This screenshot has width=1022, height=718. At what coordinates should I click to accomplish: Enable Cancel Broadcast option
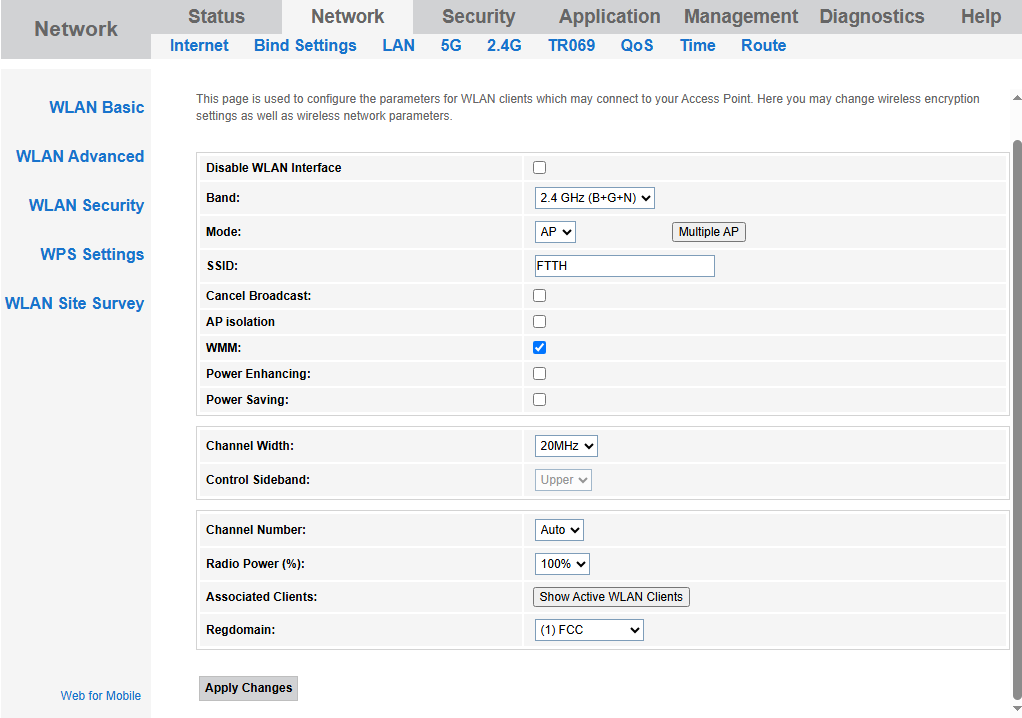pos(540,296)
